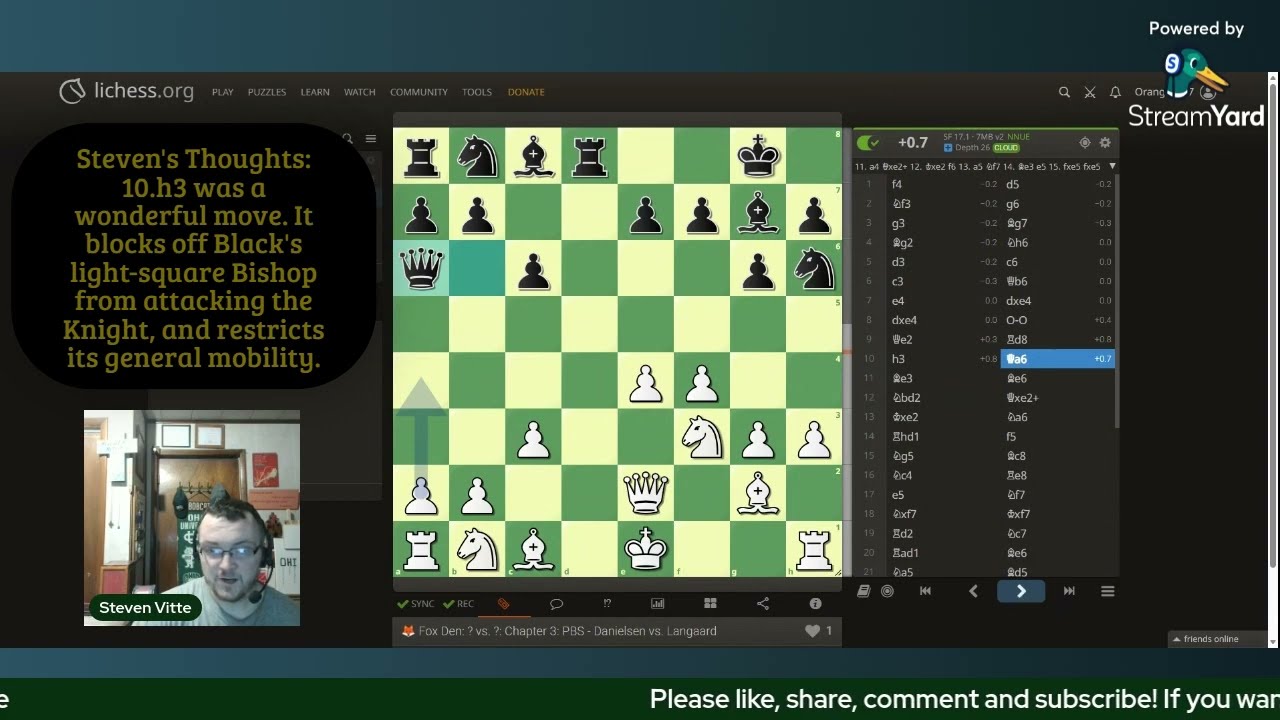Show the engine threat target icon
Viewport: 1280px width, 720px height.
tap(1085, 143)
